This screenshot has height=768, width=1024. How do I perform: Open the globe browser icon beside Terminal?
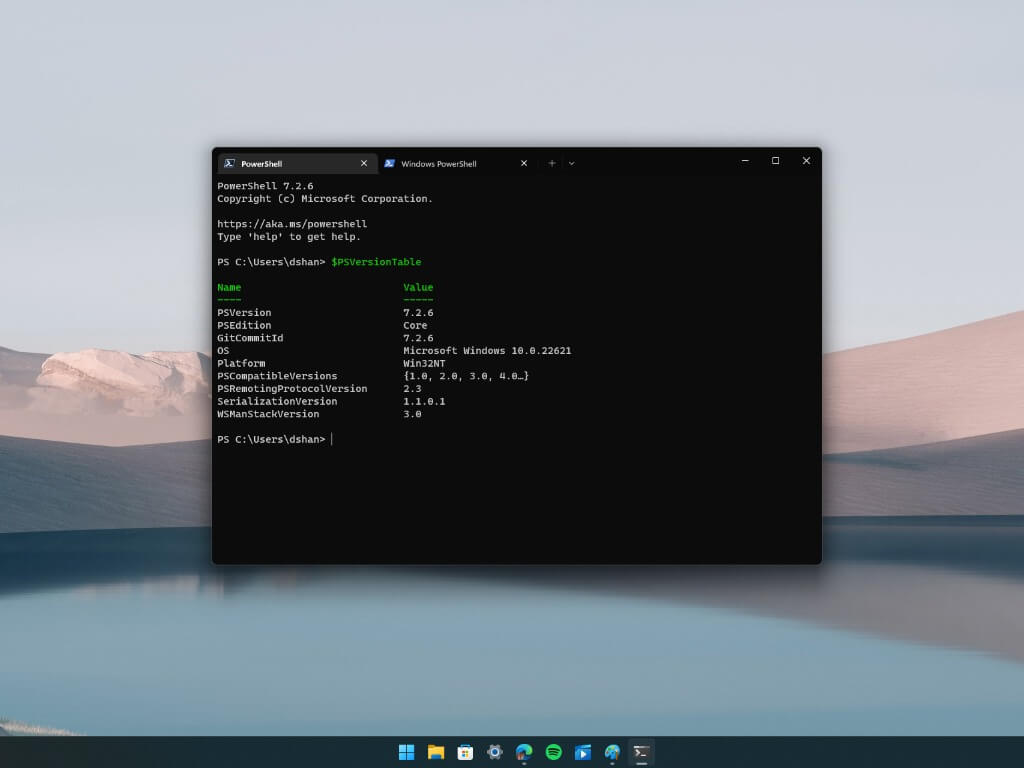click(612, 752)
